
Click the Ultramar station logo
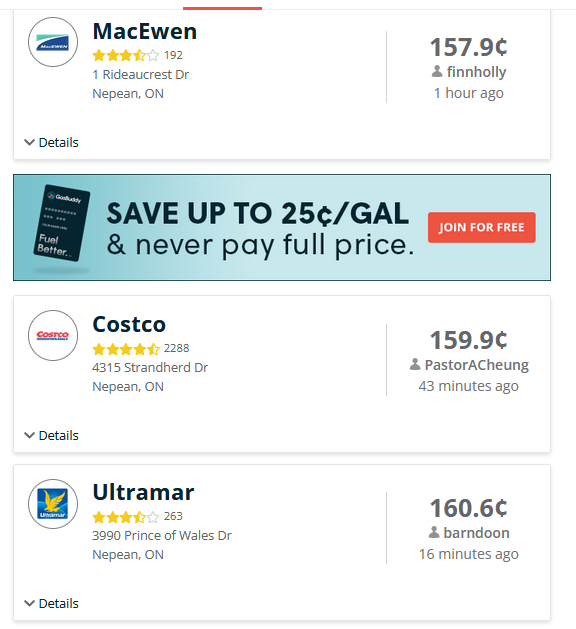(x=53, y=504)
